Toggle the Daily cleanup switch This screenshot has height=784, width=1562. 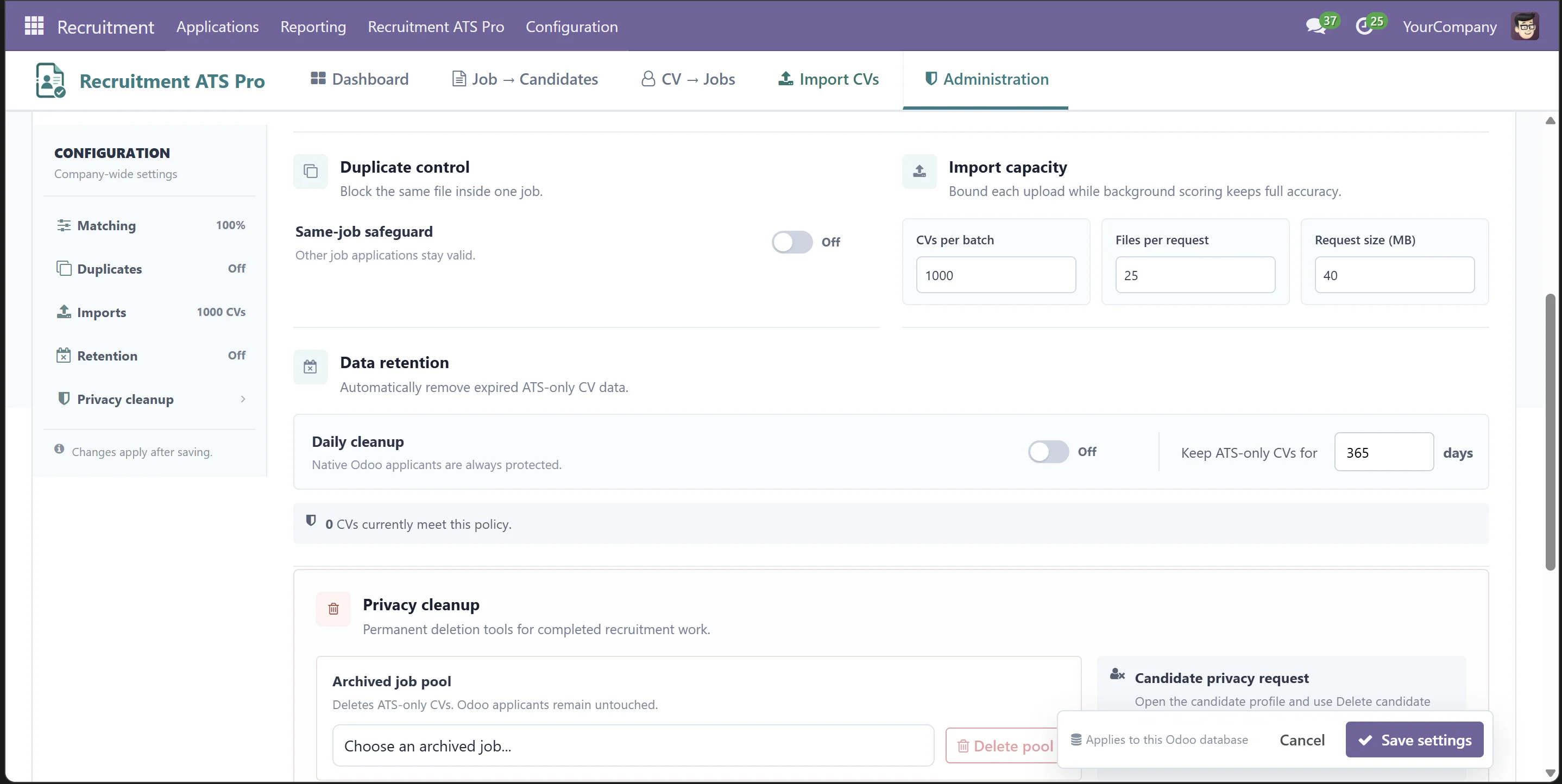click(x=1048, y=452)
